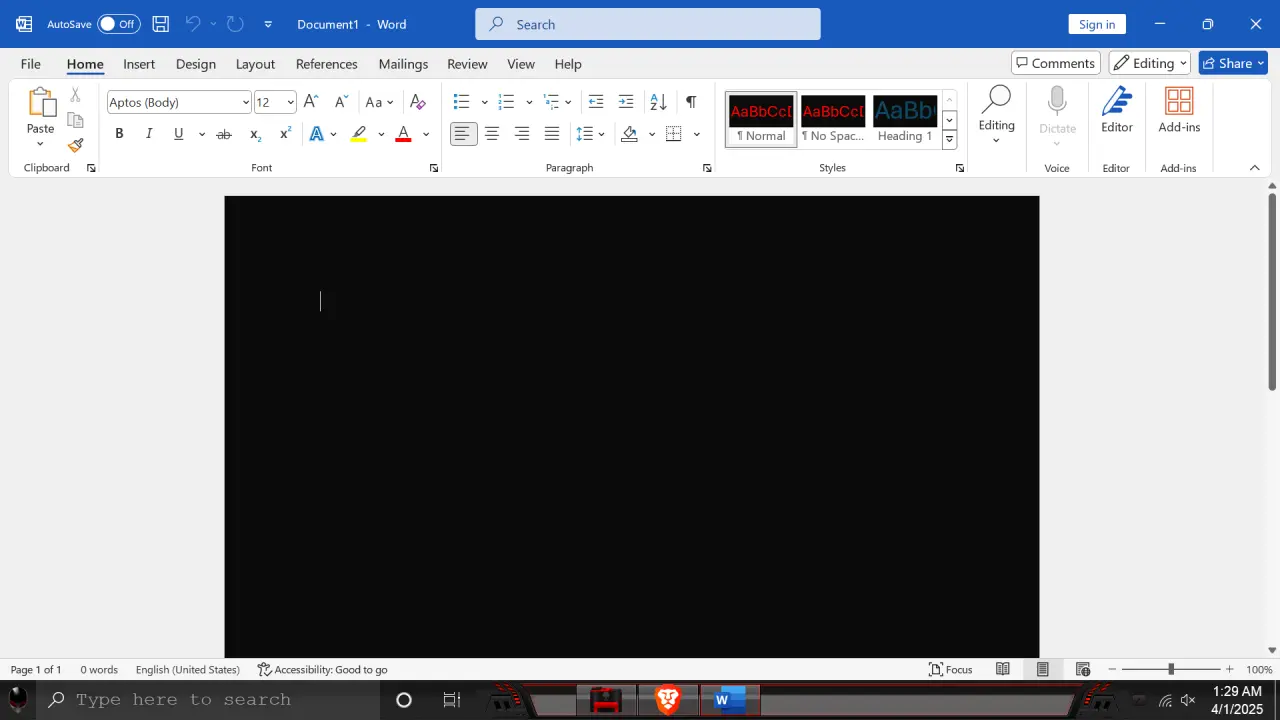
Task: Apply strikethrough formatting
Action: click(x=224, y=134)
